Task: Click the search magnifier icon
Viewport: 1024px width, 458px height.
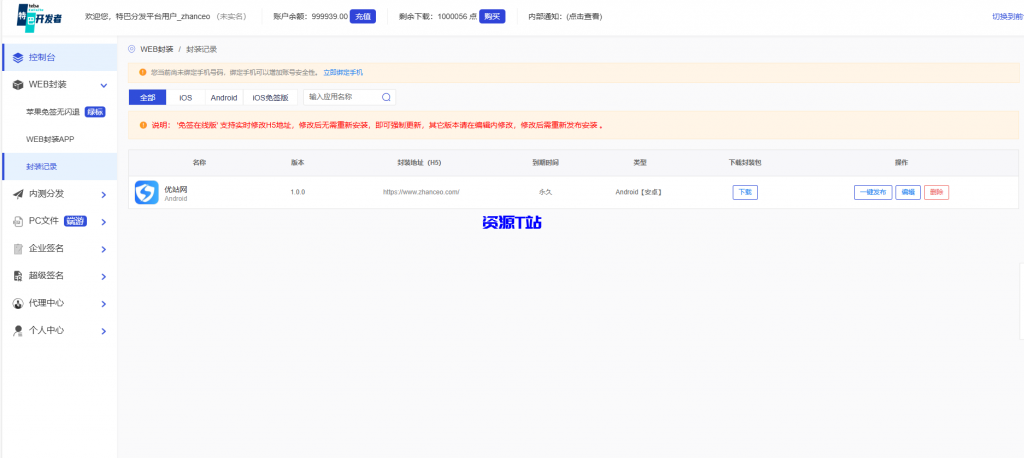Action: tap(386, 97)
